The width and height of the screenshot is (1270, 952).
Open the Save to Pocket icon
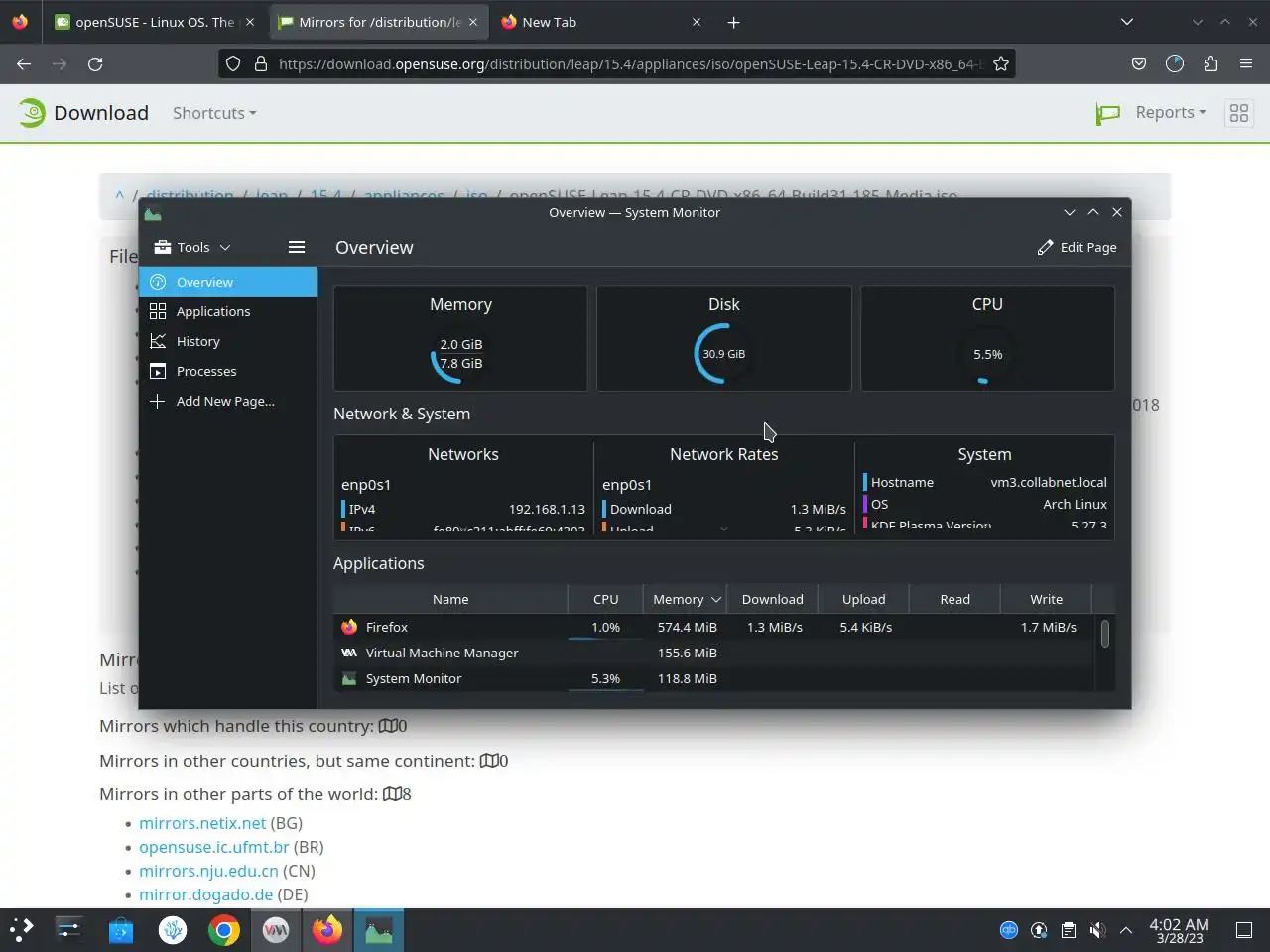(1139, 63)
